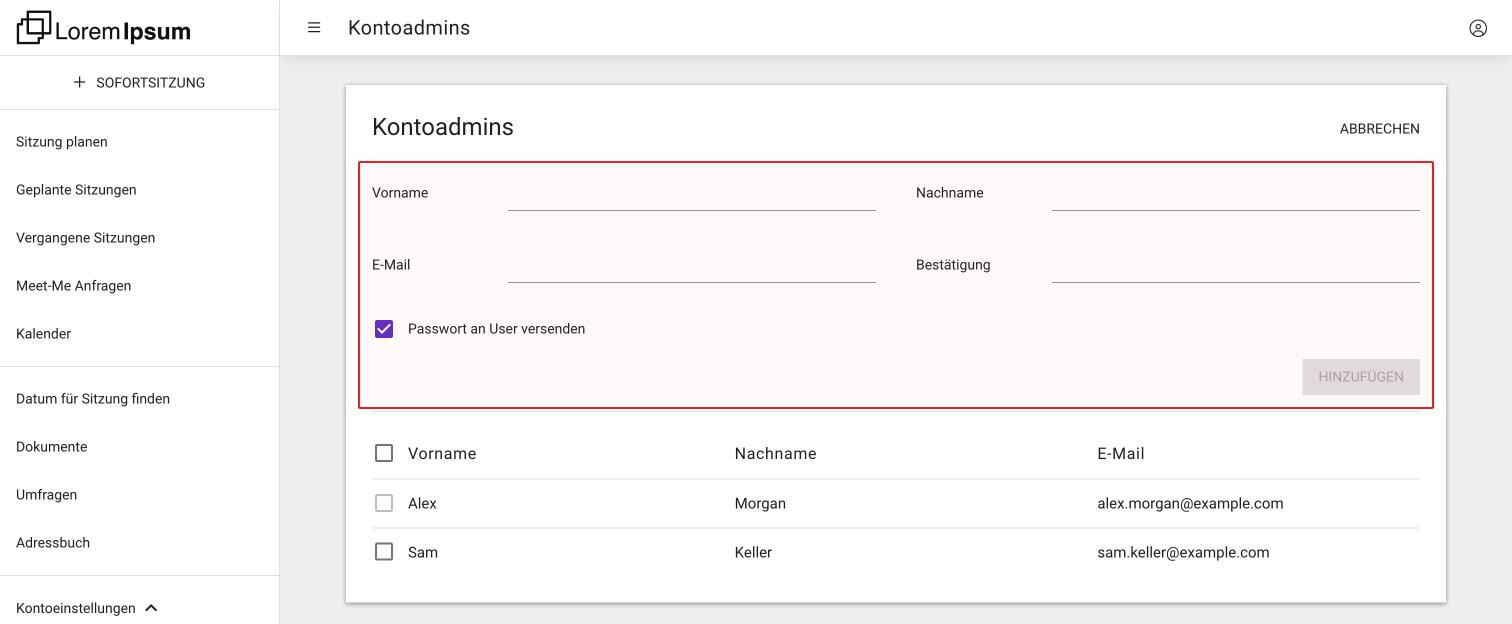
Task: Toggle the hamburger menu icon
Action: pyautogui.click(x=314, y=28)
